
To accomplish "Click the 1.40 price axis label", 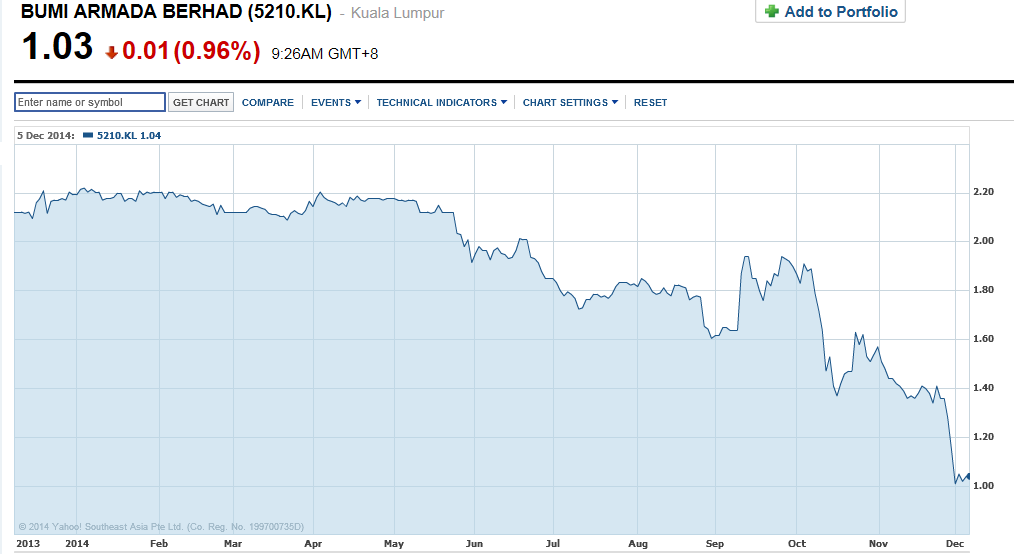I will [983, 388].
